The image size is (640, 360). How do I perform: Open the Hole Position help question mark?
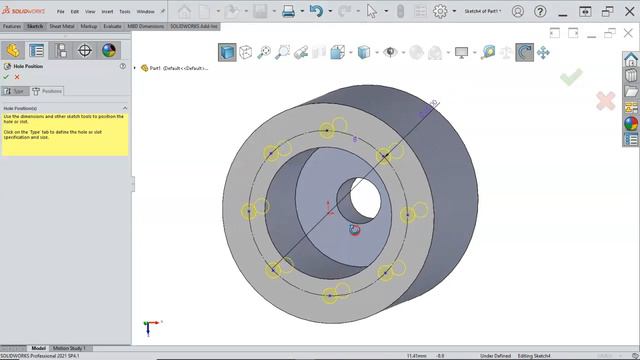[x=122, y=66]
